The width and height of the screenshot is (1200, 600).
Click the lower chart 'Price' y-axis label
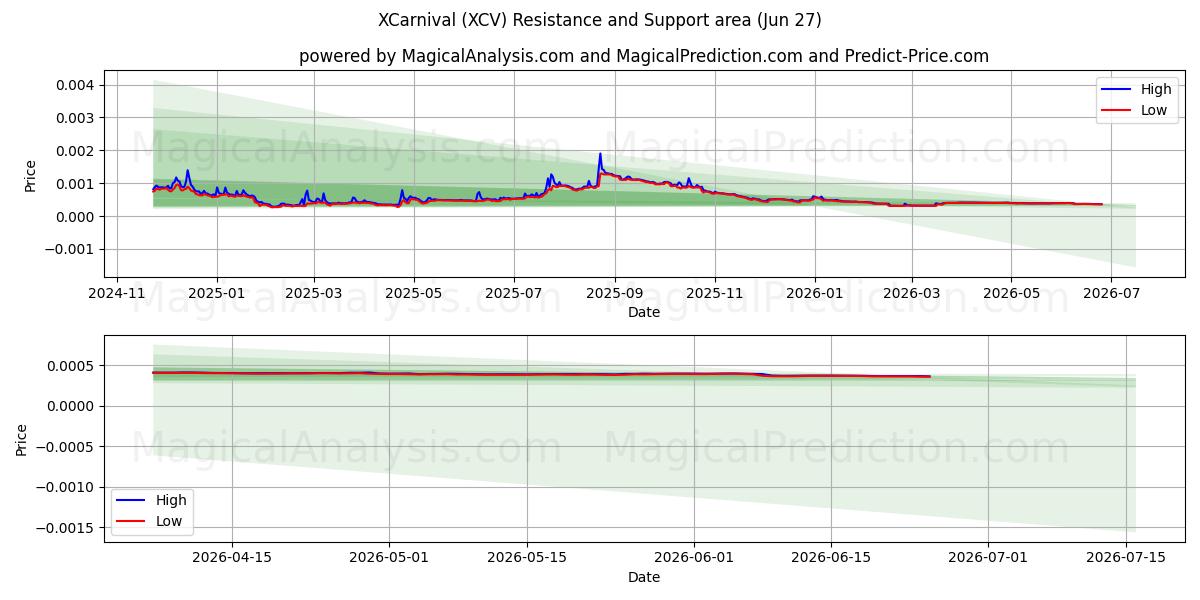coord(22,439)
